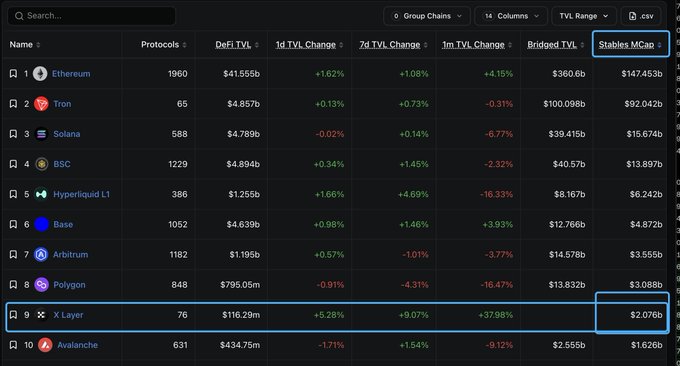Select the $41.555b DeFi TVL value
Screen dimensions: 680x366
(x=242, y=74)
